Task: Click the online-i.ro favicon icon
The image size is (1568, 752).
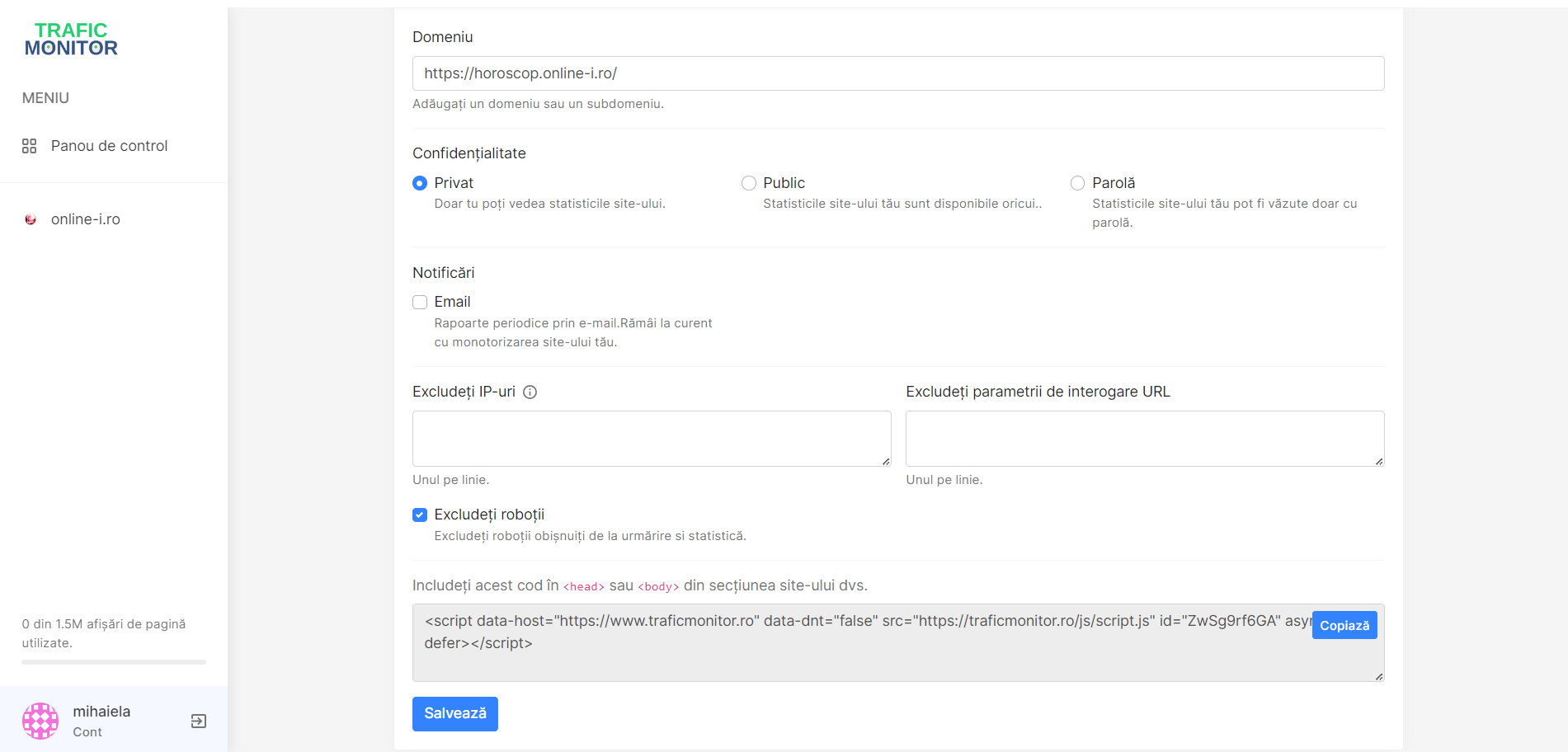Action: (31, 219)
